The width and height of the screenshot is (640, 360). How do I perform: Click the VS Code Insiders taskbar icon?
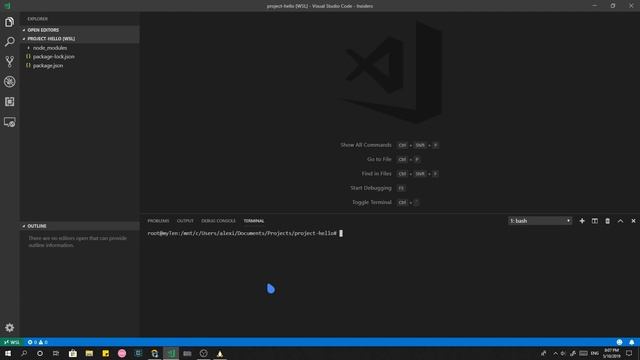tap(171, 353)
